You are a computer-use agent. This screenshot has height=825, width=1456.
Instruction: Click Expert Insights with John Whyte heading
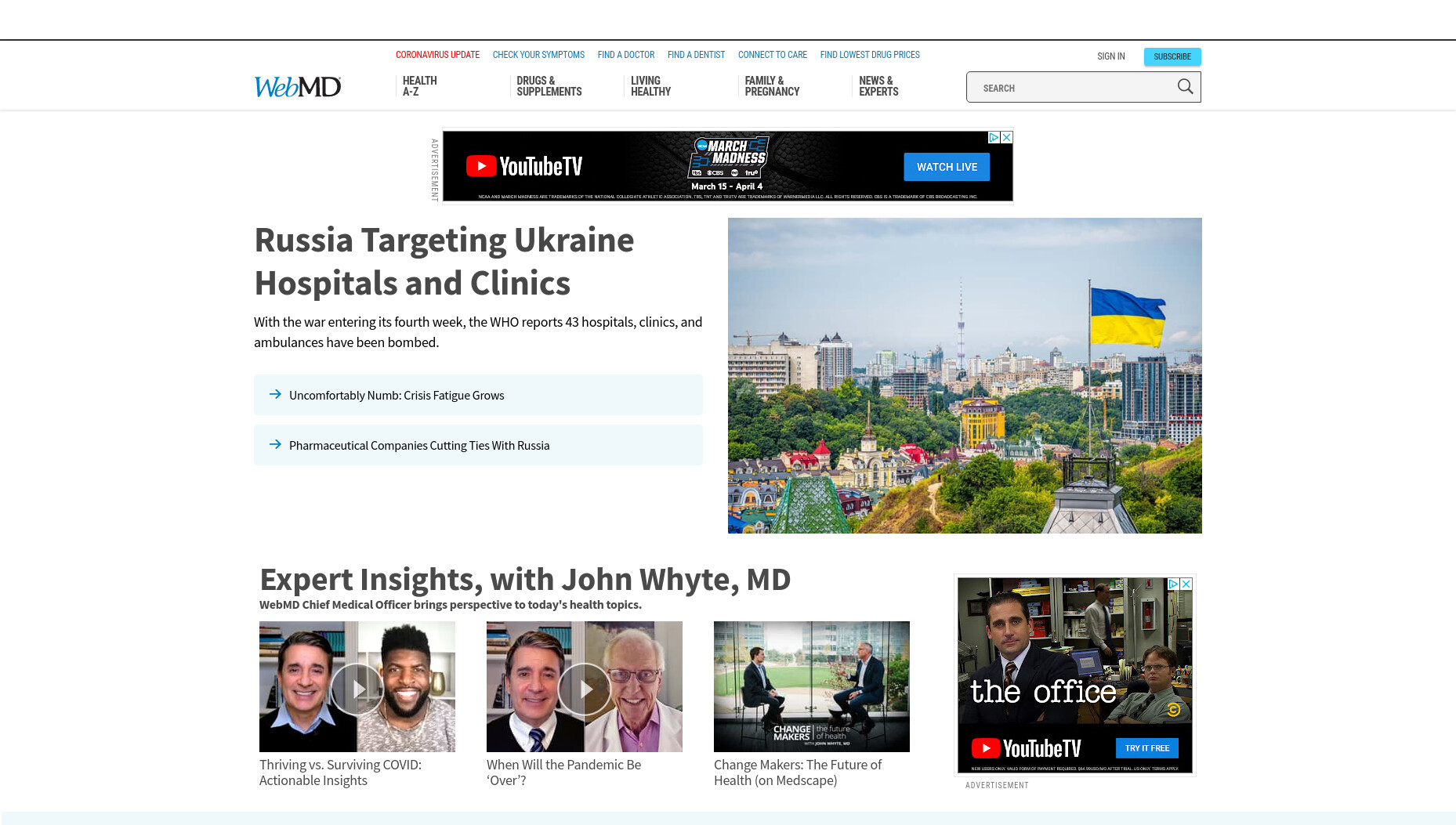tap(525, 580)
